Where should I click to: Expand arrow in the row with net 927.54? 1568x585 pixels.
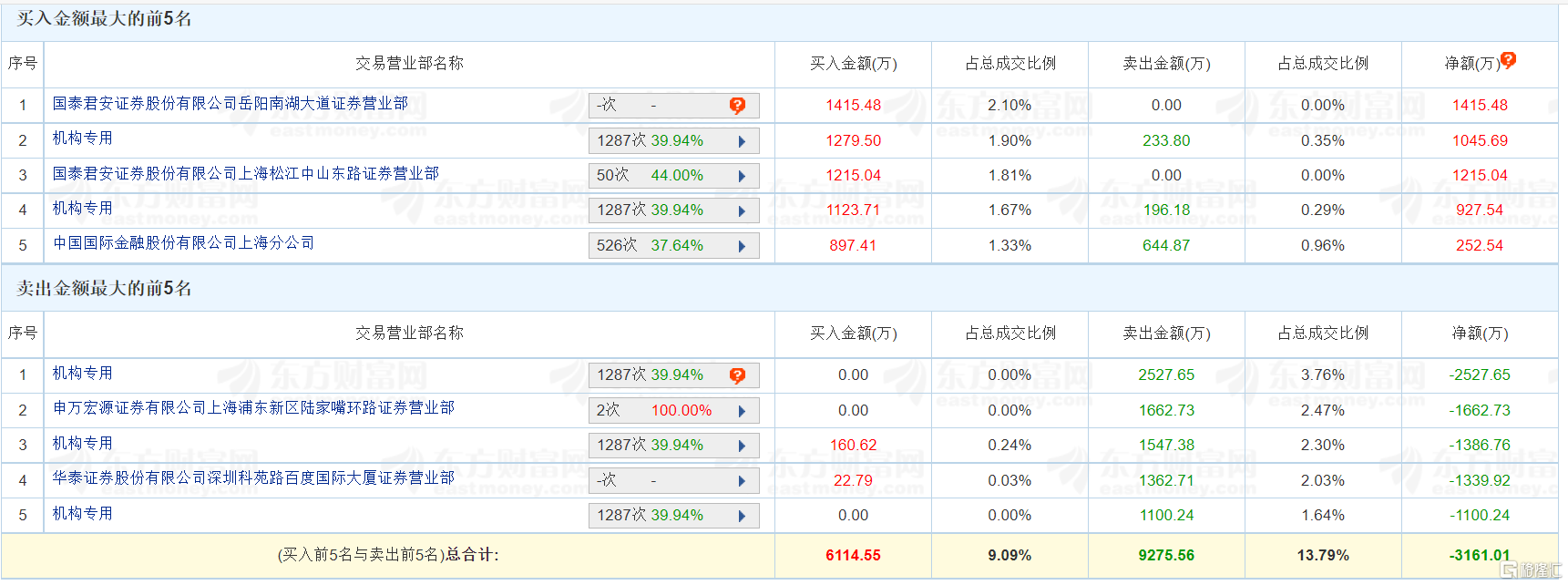pos(742,211)
